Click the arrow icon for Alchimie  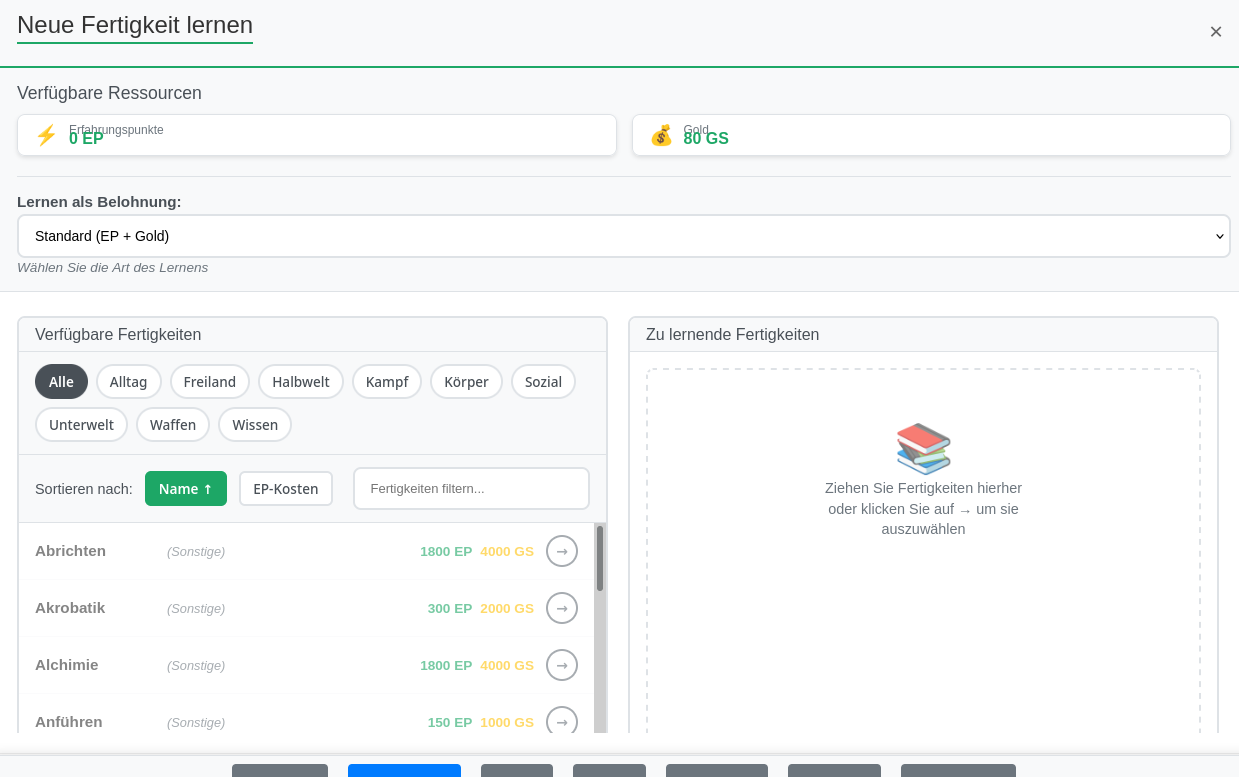[x=562, y=665]
